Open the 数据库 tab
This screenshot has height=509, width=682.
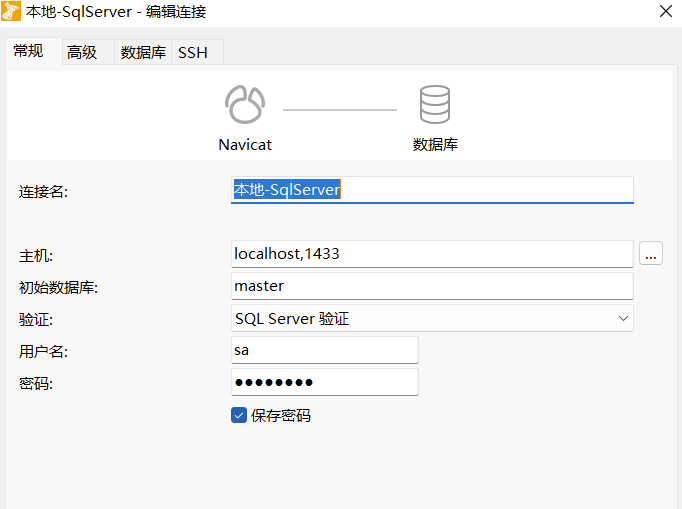[x=143, y=52]
